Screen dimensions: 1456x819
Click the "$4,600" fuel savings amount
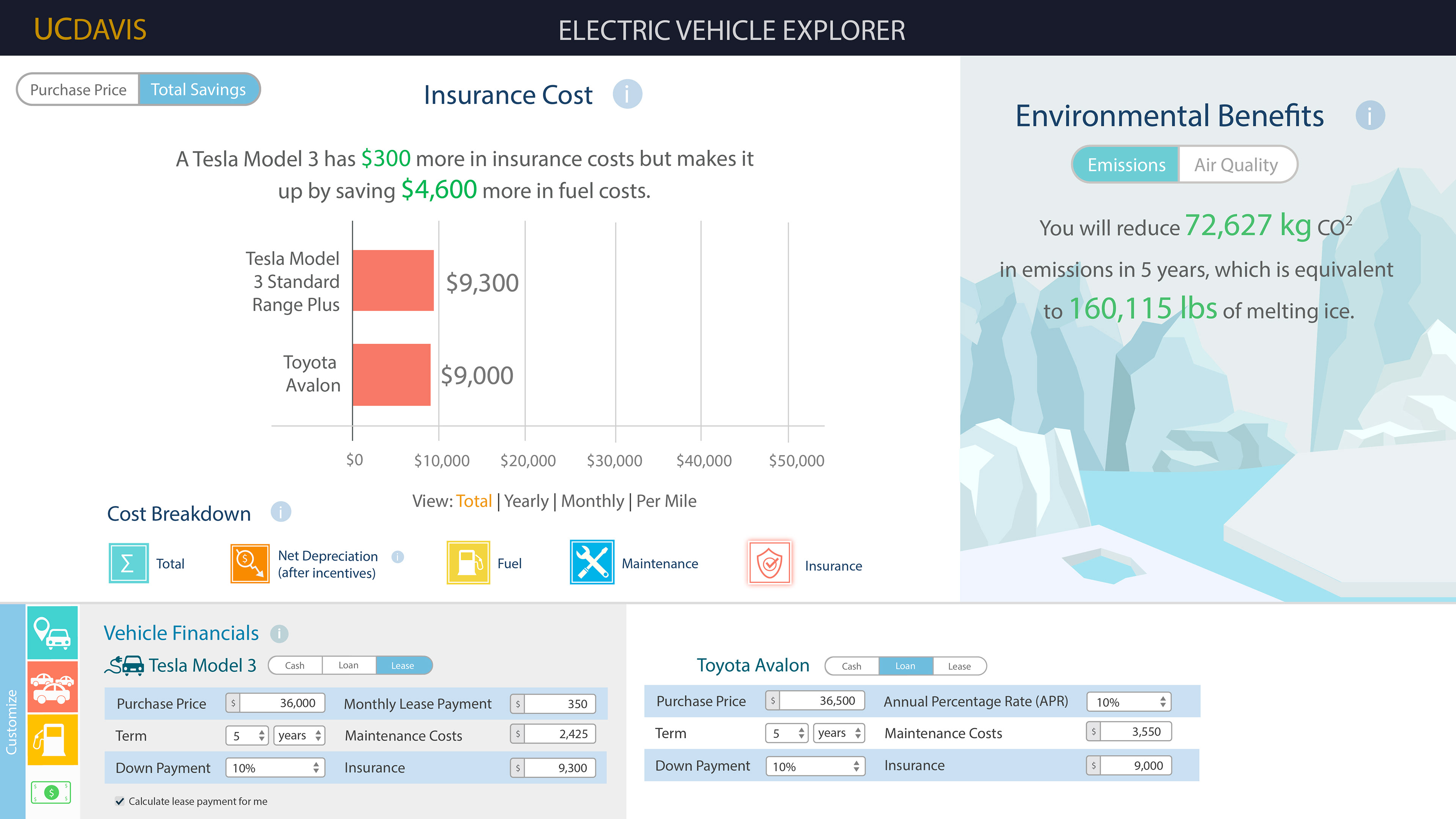point(439,189)
